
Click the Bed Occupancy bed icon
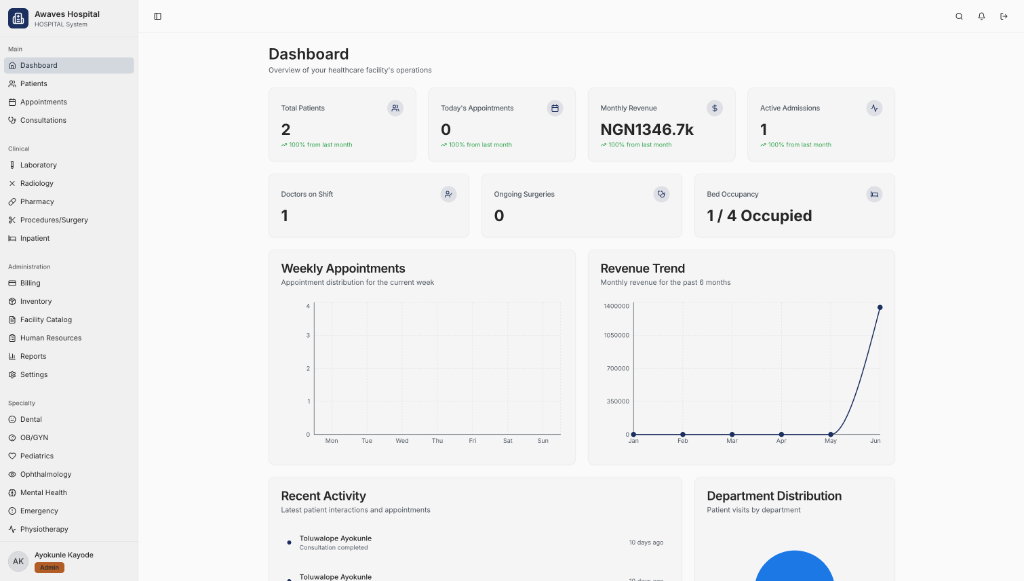874,195
